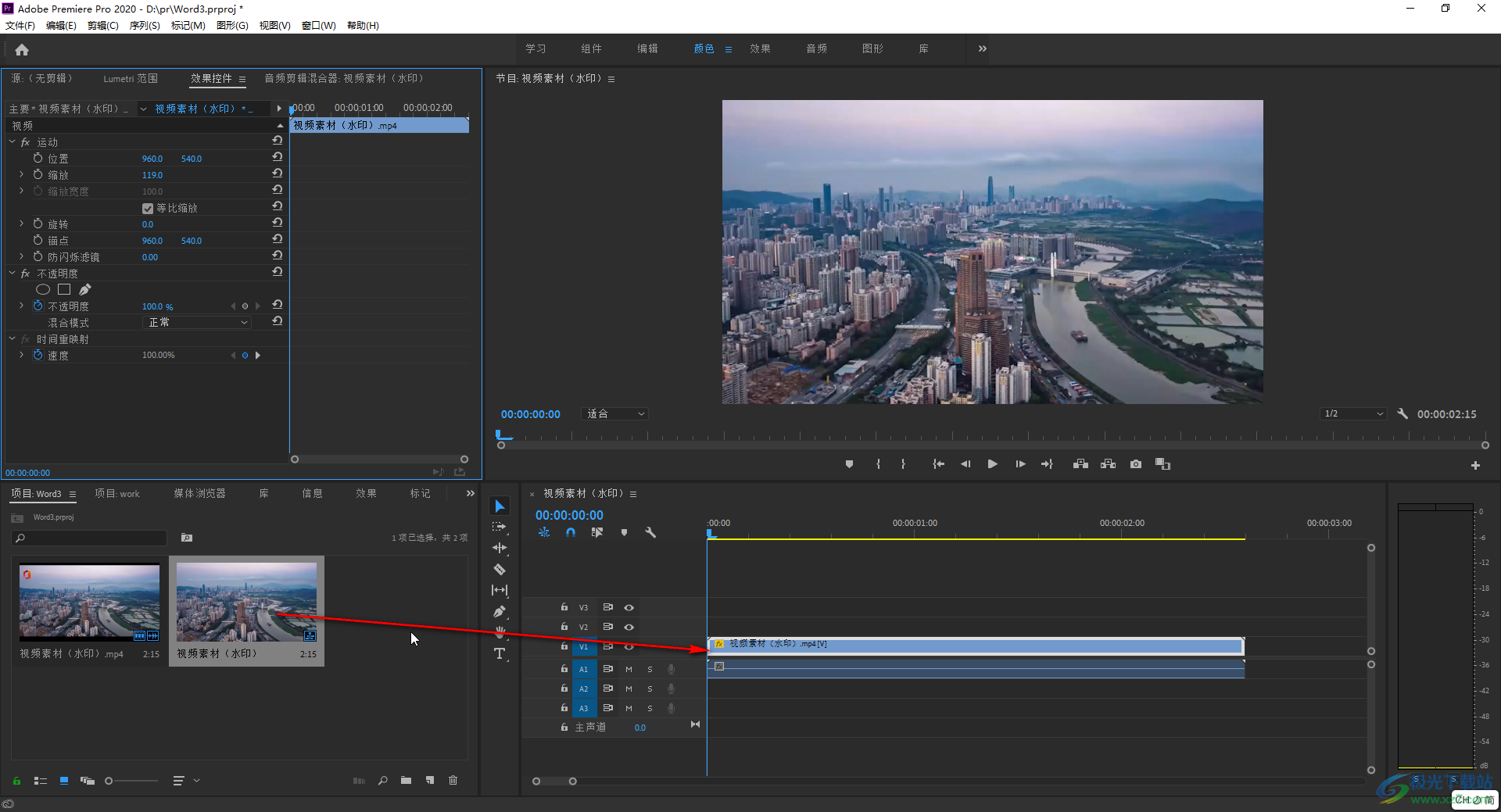Switch to Effects workspace tab

pyautogui.click(x=760, y=48)
